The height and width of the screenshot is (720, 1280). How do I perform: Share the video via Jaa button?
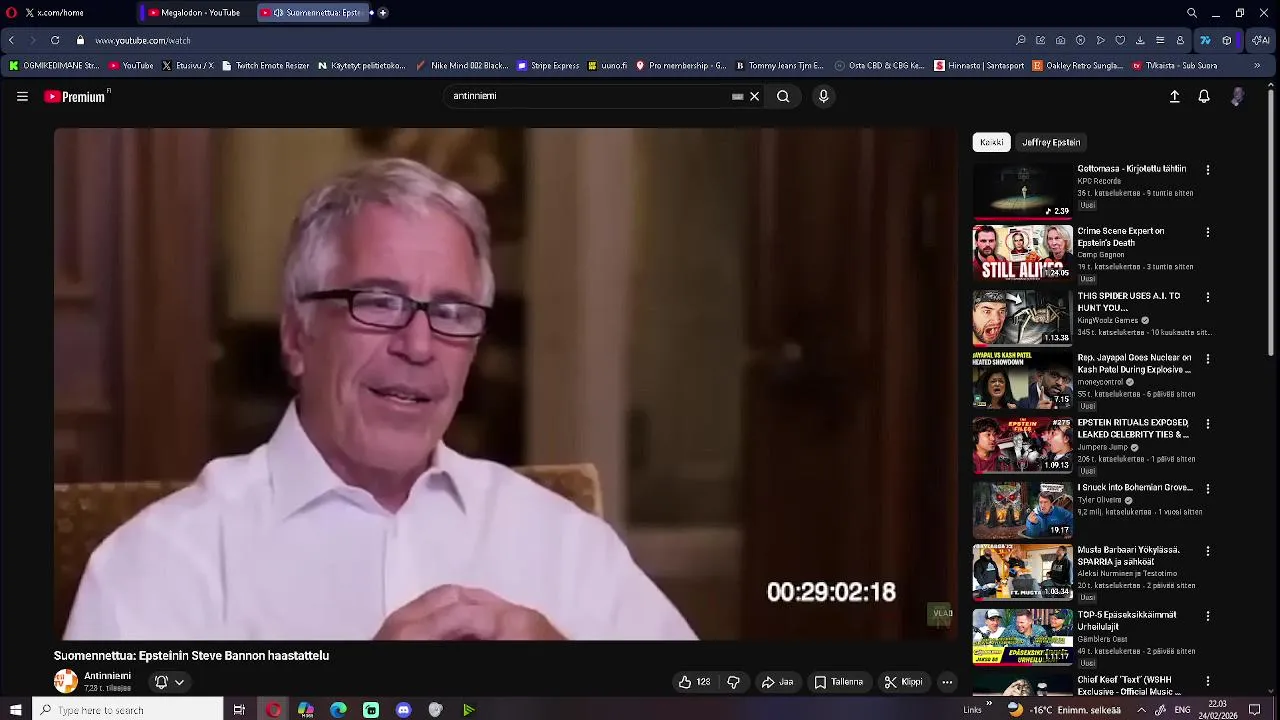[x=777, y=682]
